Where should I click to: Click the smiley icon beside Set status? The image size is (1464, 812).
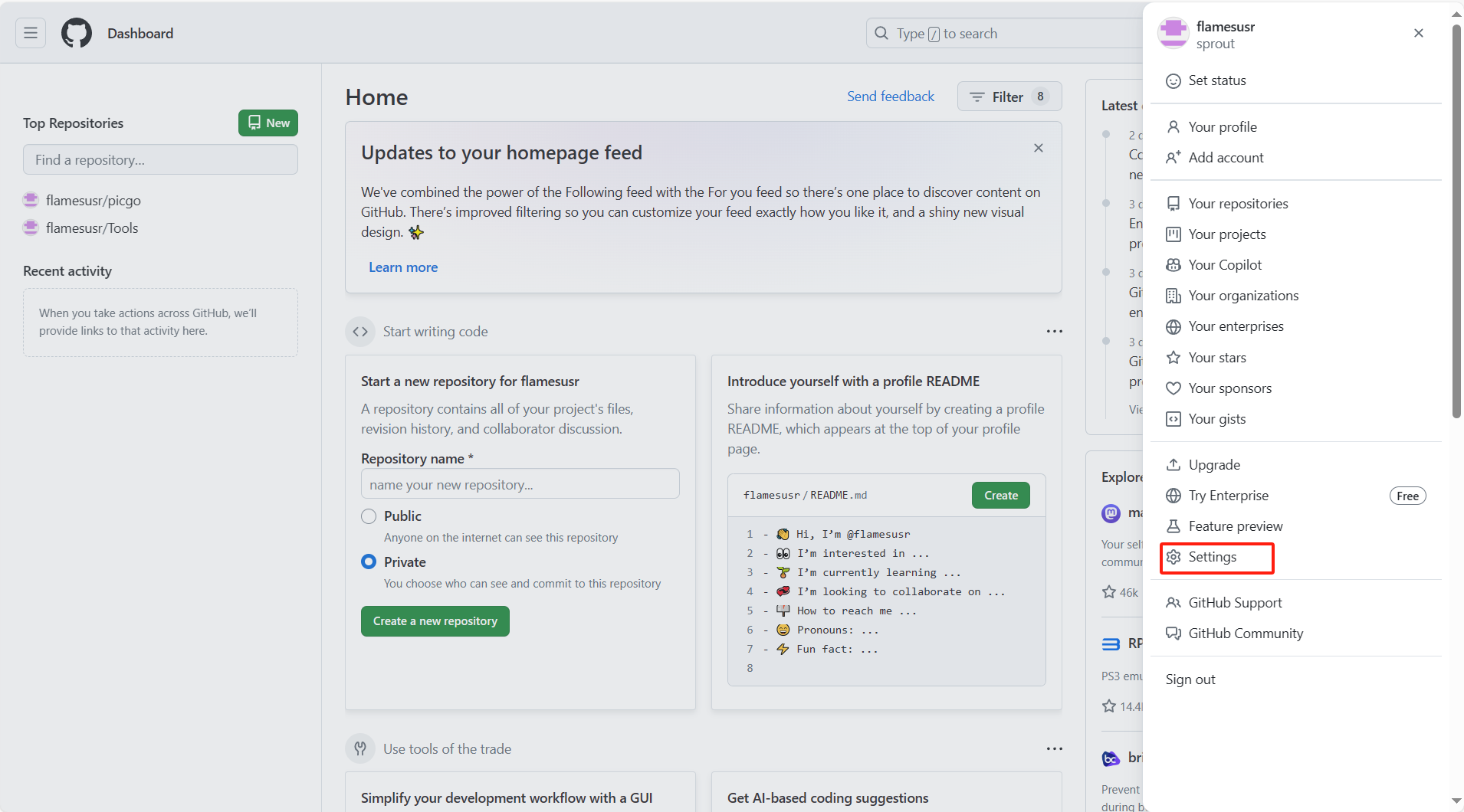[1173, 81]
